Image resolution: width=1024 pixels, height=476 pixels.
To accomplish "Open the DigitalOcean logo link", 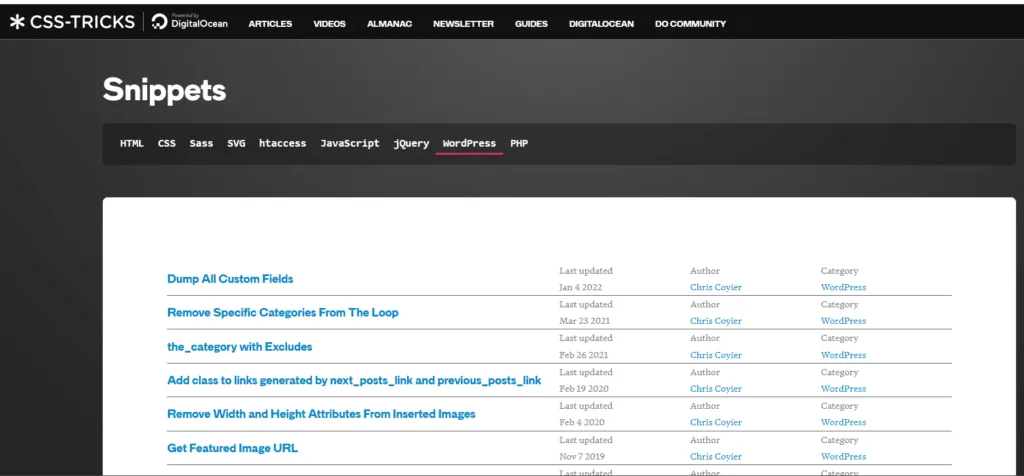I will click(x=189, y=22).
